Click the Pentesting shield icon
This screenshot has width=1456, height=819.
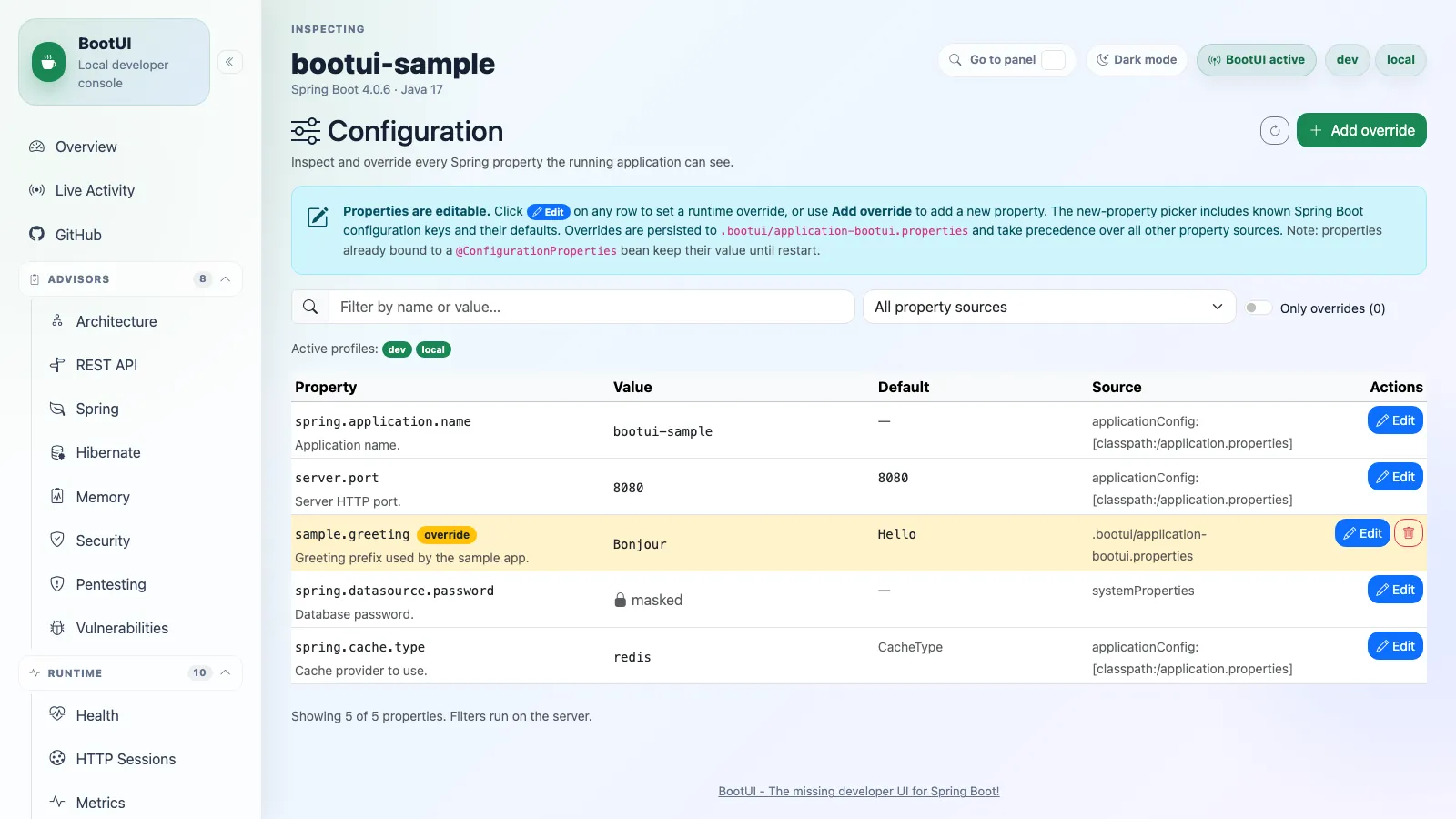tap(57, 583)
